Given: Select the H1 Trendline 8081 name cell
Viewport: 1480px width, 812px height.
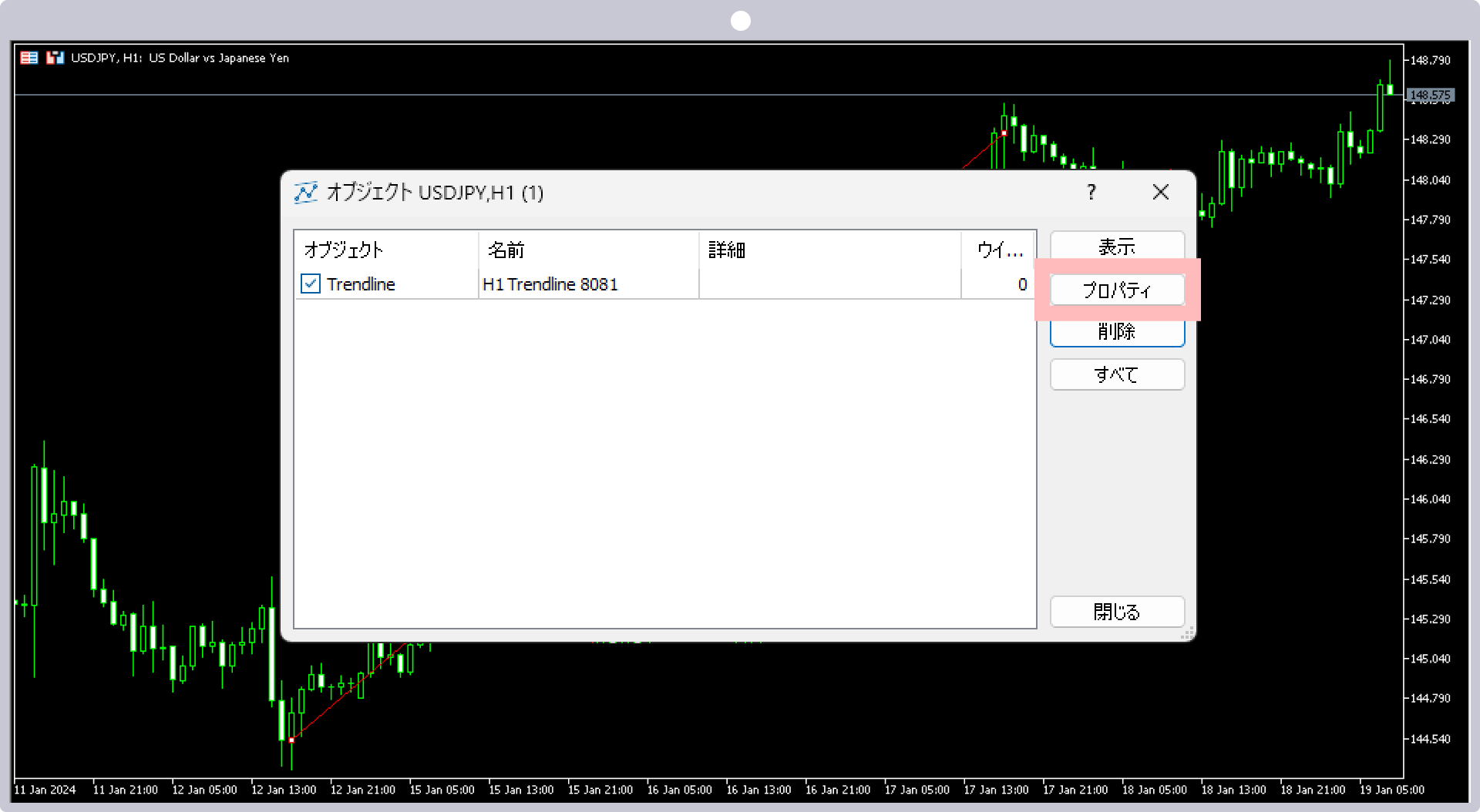Looking at the screenshot, I should 589,284.
